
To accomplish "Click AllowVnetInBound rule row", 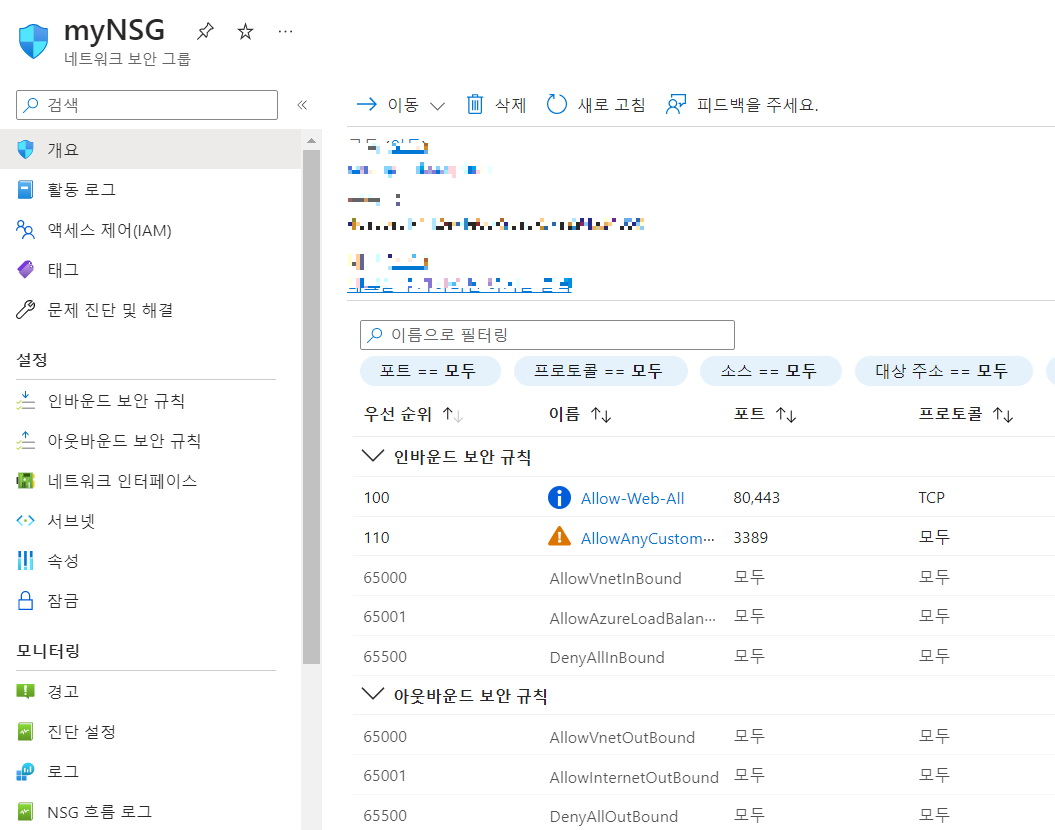I will [x=704, y=578].
